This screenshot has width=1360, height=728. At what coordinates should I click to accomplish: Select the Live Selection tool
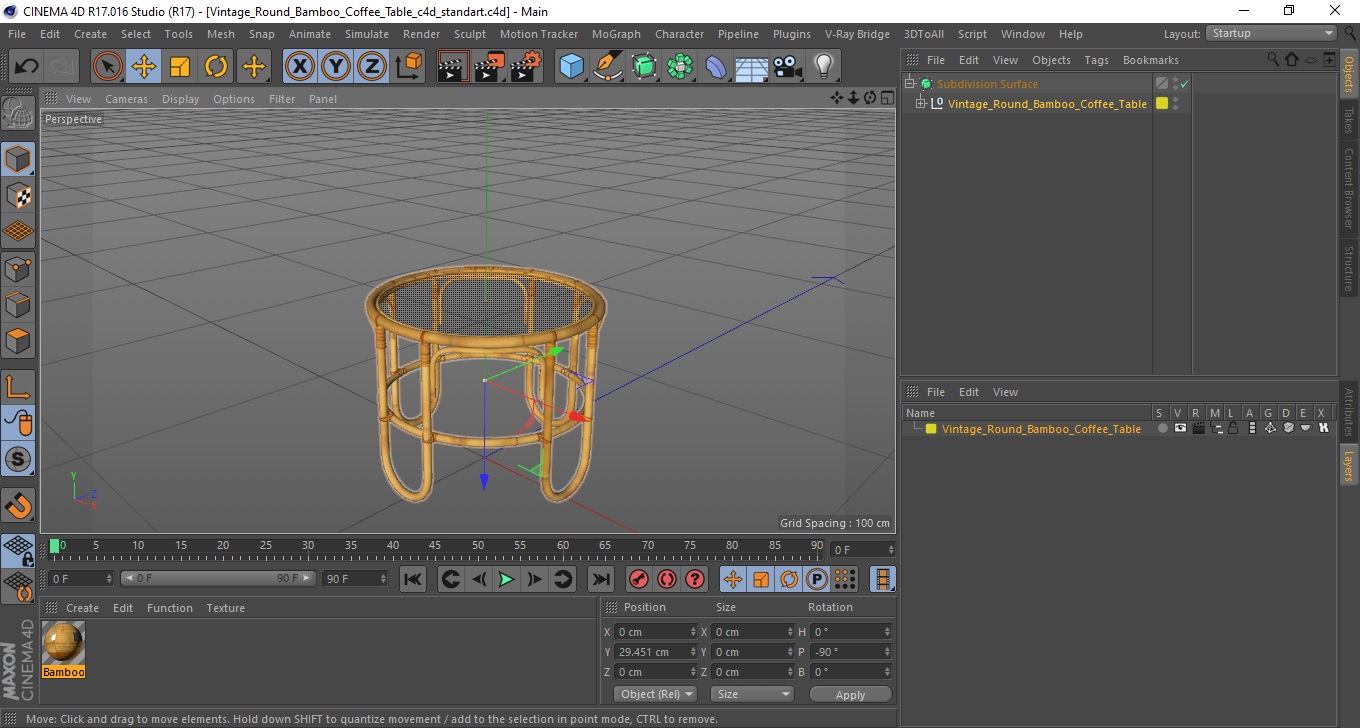click(x=107, y=67)
